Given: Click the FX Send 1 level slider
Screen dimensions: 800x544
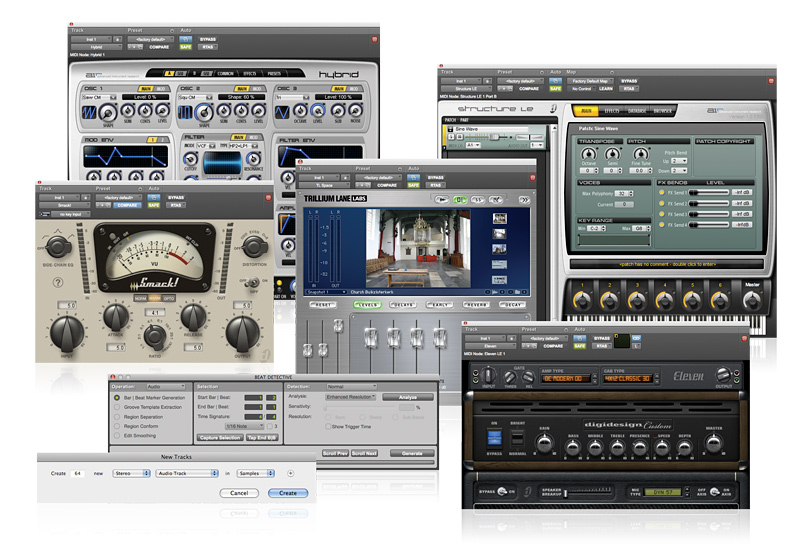Looking at the screenshot, I should pos(709,192).
